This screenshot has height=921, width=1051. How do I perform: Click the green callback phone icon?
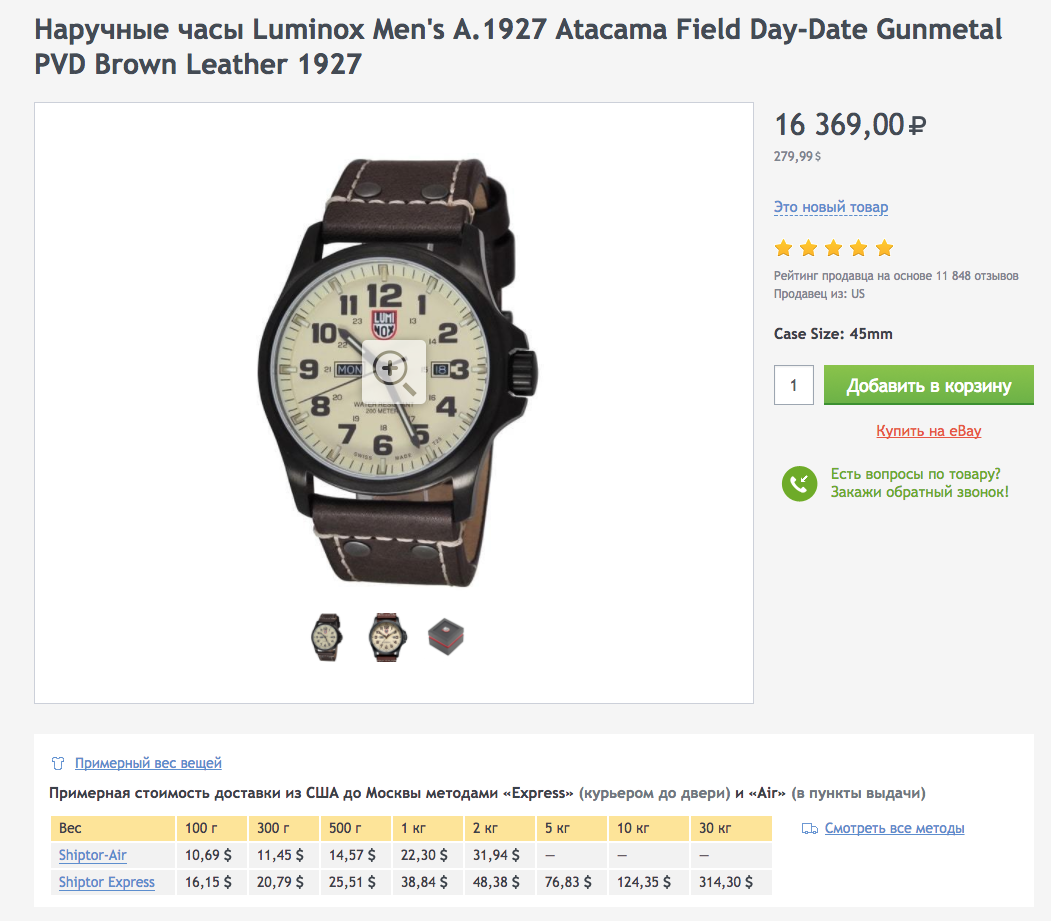coord(799,484)
